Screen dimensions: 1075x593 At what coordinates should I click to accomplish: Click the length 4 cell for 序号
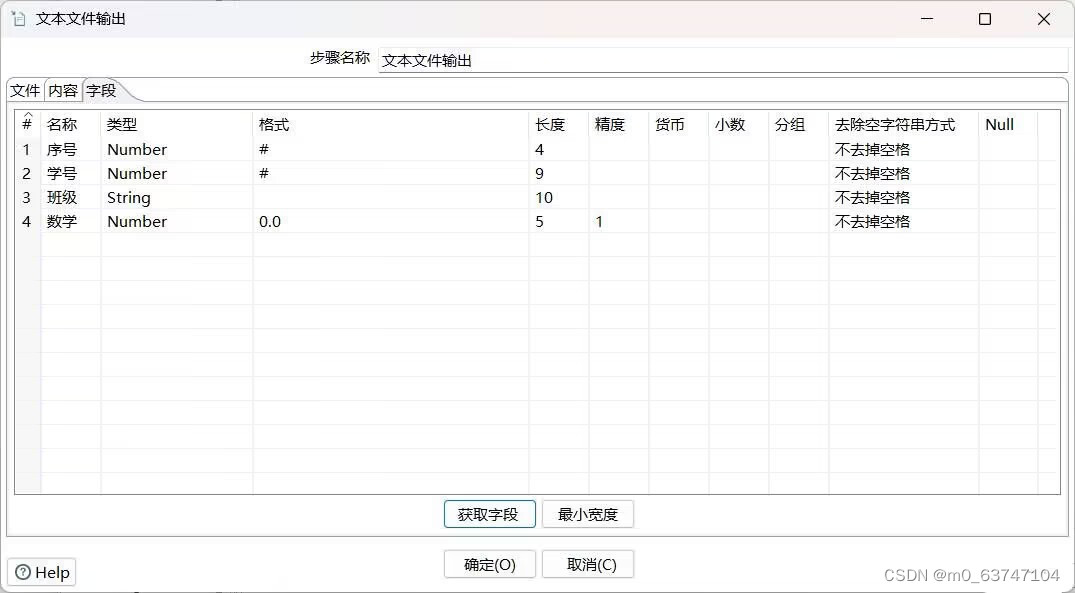pyautogui.click(x=558, y=149)
